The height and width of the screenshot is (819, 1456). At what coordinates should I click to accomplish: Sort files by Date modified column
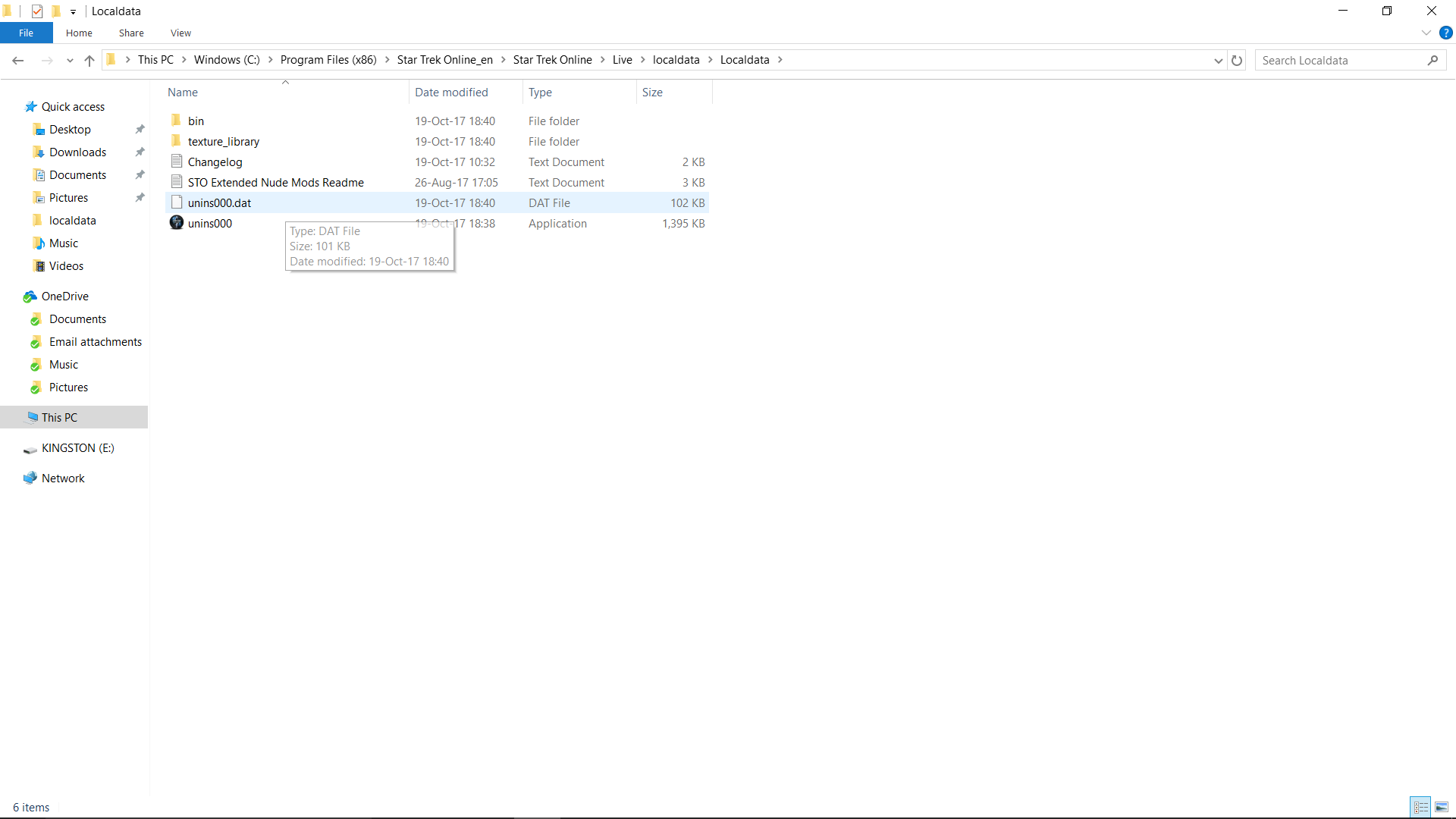click(451, 93)
